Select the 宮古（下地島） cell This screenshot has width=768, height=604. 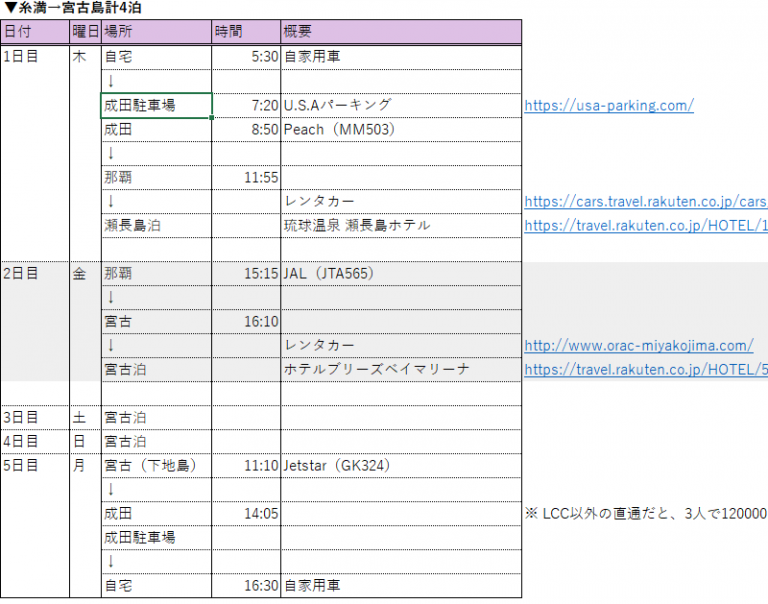click(x=156, y=465)
